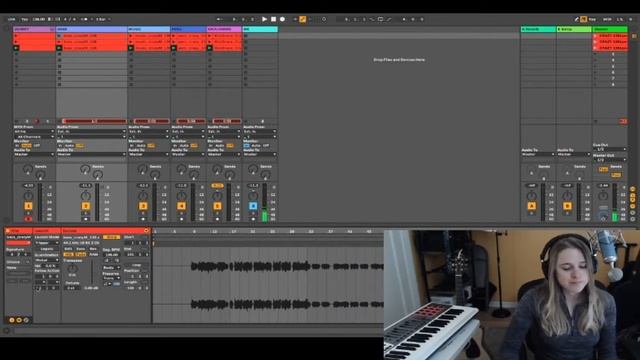Toggle track 5 activator button
The image size is (640, 360).
[217, 206]
